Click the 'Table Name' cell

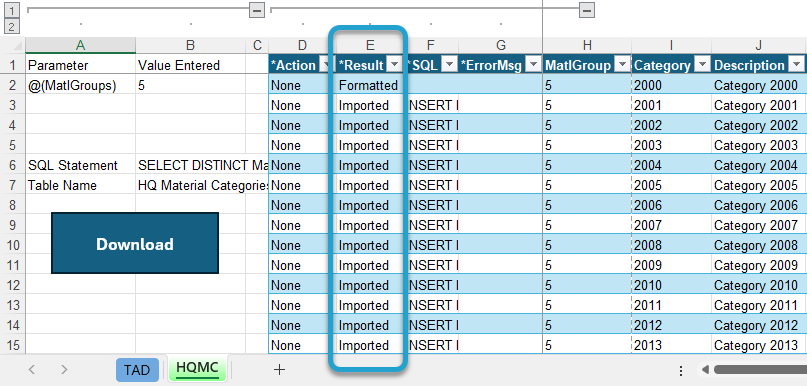[x=80, y=185]
